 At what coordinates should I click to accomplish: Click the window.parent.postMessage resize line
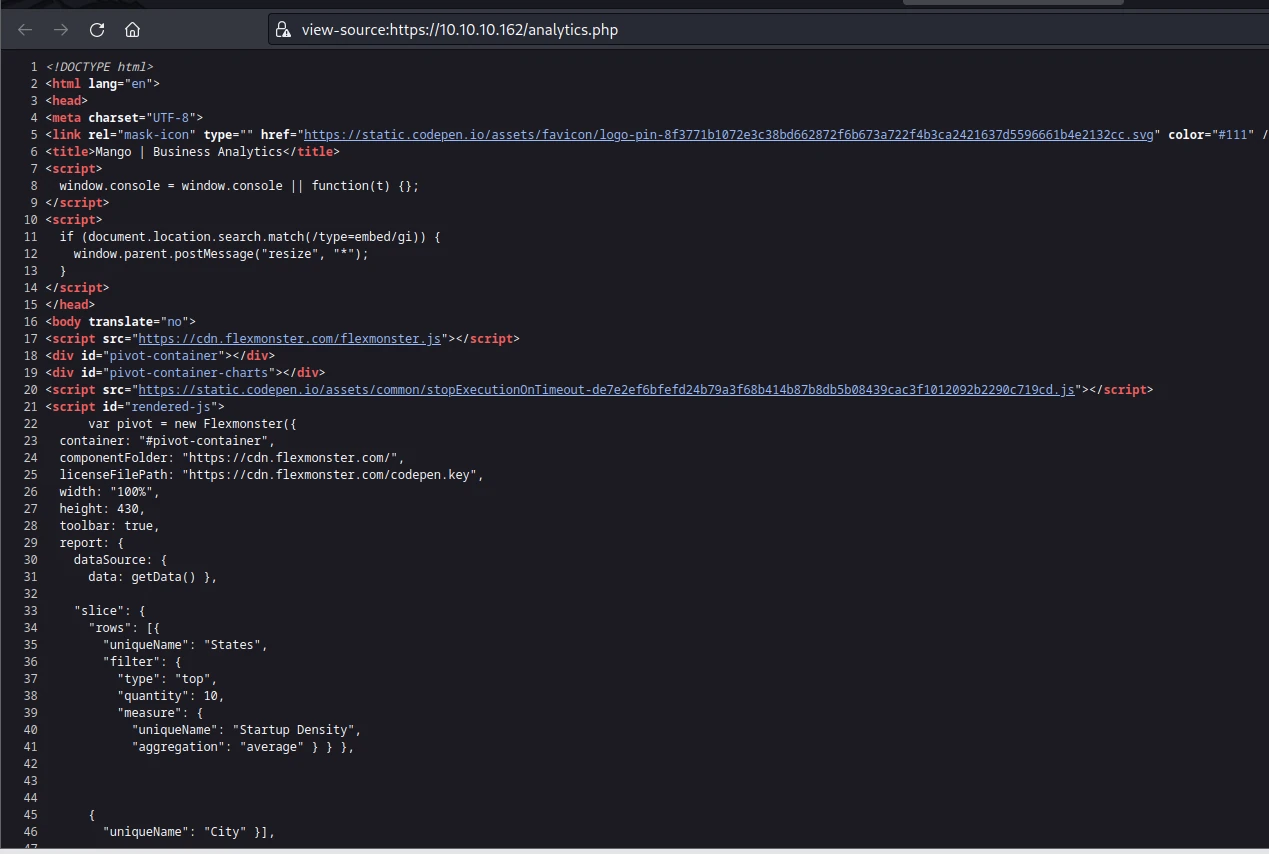tap(221, 253)
